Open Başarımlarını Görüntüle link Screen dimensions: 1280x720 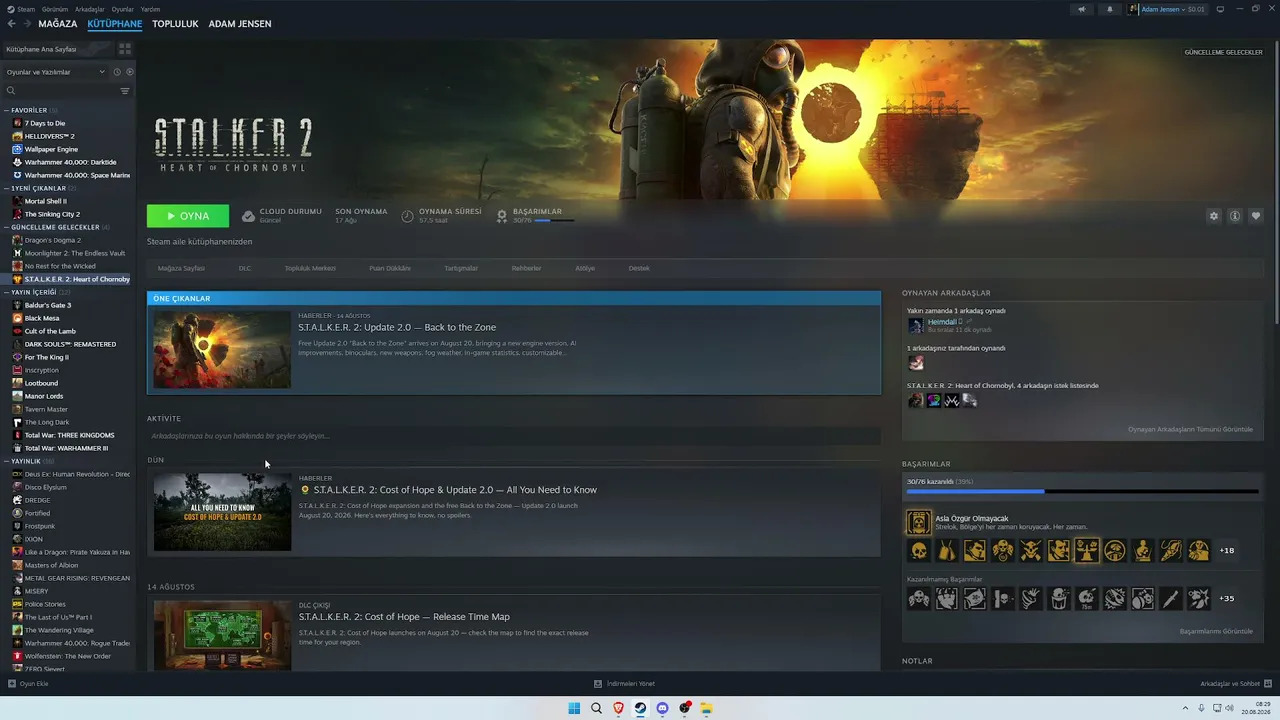coord(1216,631)
